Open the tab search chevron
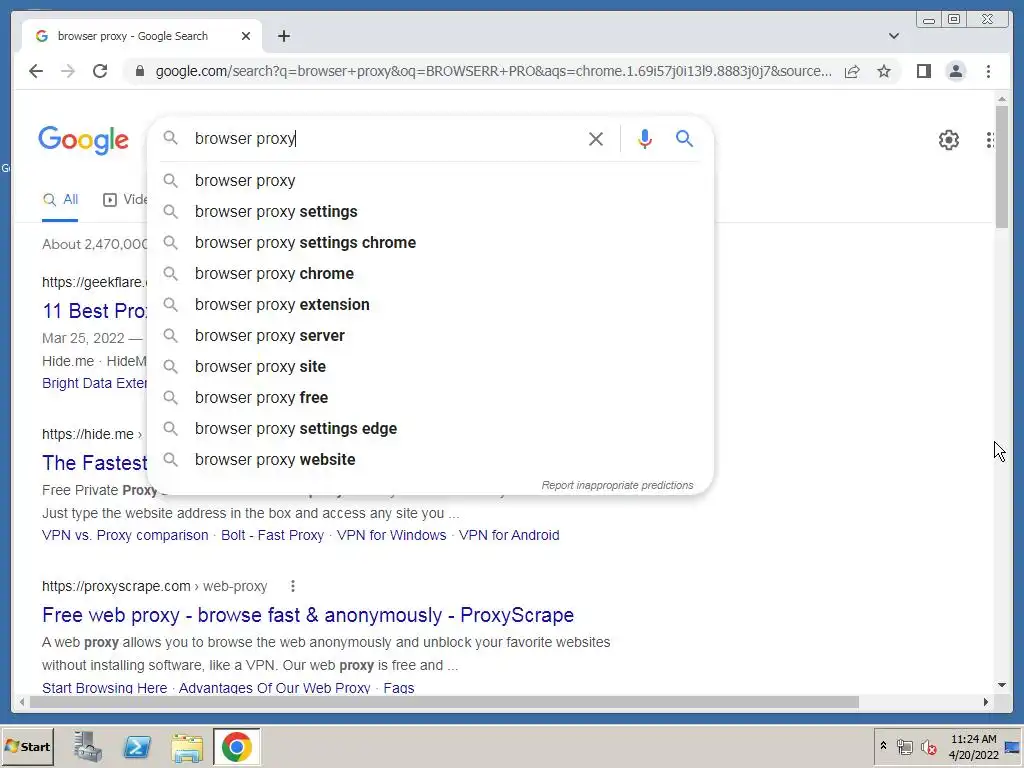 click(893, 36)
